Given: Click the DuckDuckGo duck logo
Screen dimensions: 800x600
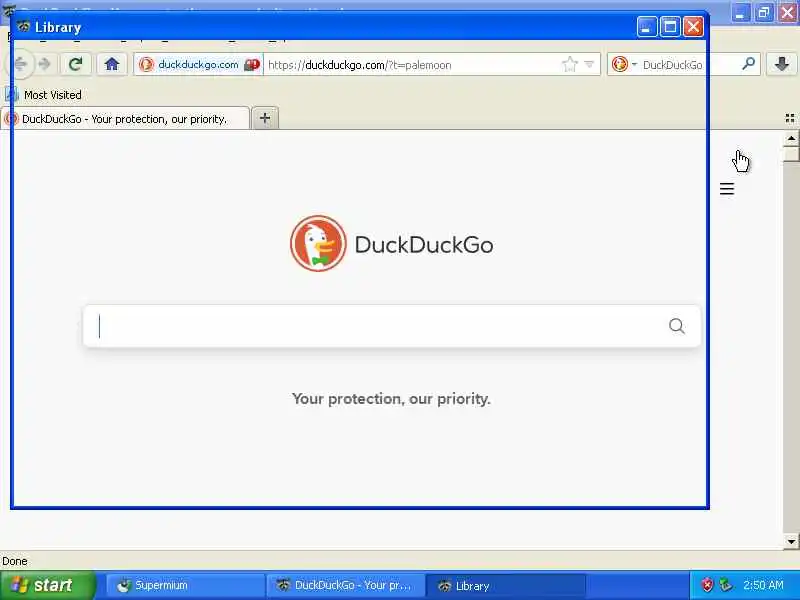Looking at the screenshot, I should coord(318,243).
